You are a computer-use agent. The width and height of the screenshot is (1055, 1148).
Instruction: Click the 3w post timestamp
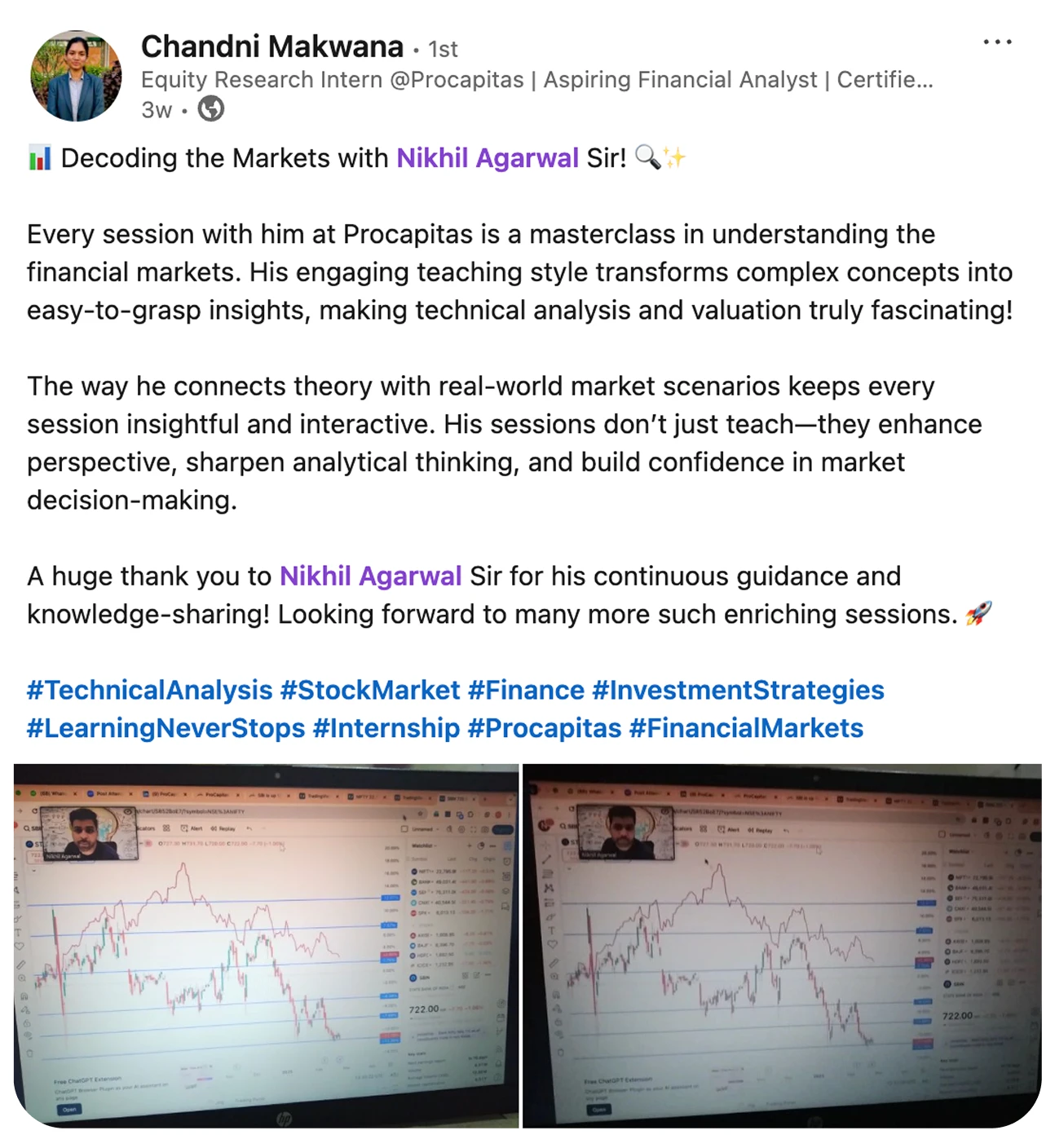(157, 110)
